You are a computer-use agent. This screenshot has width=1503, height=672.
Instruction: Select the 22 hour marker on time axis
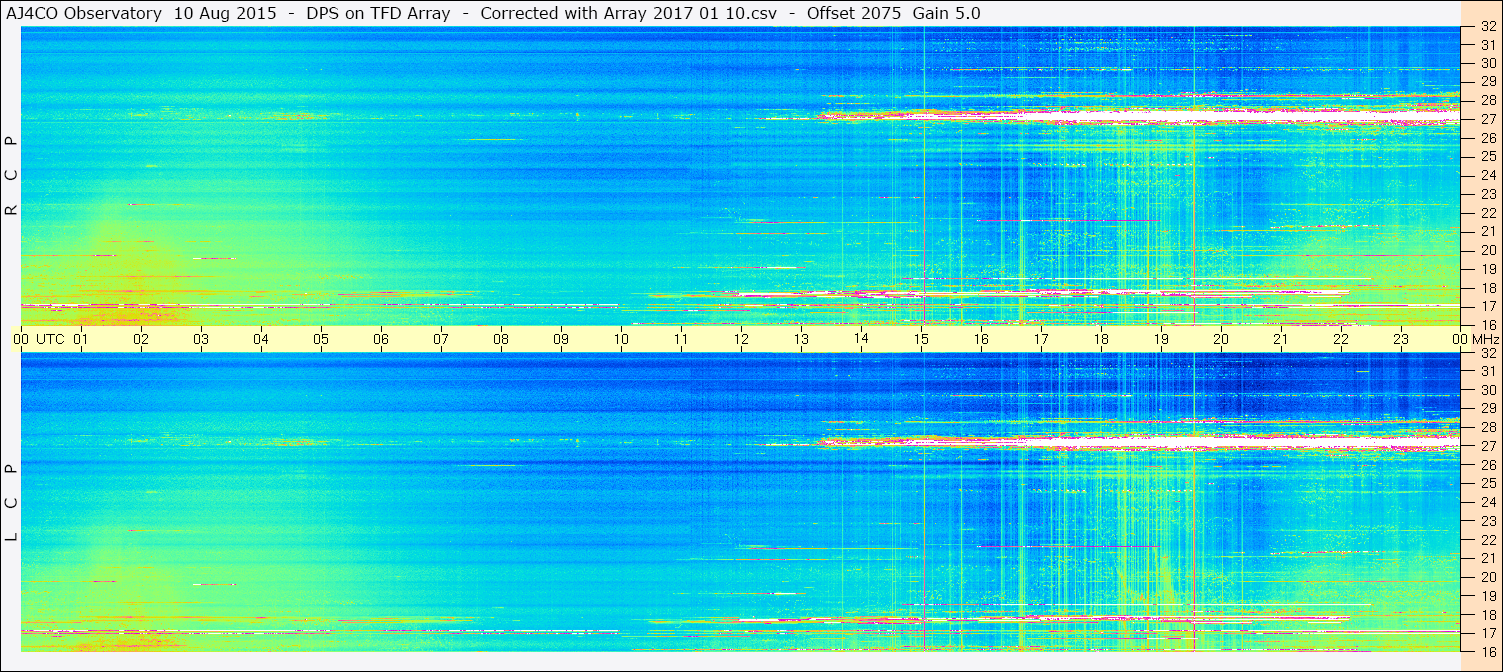(1341, 339)
